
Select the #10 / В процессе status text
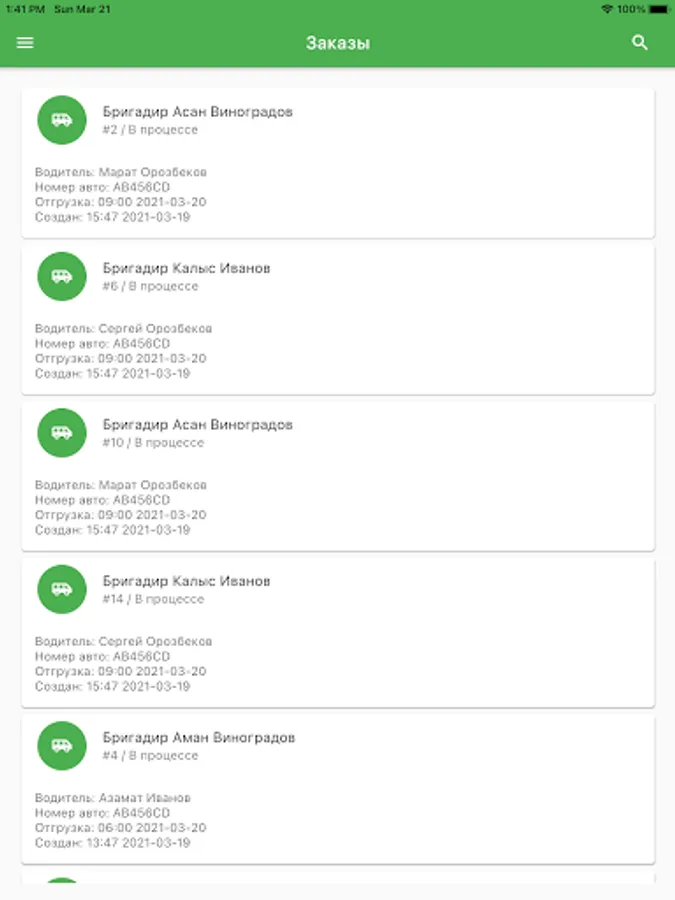point(153,442)
